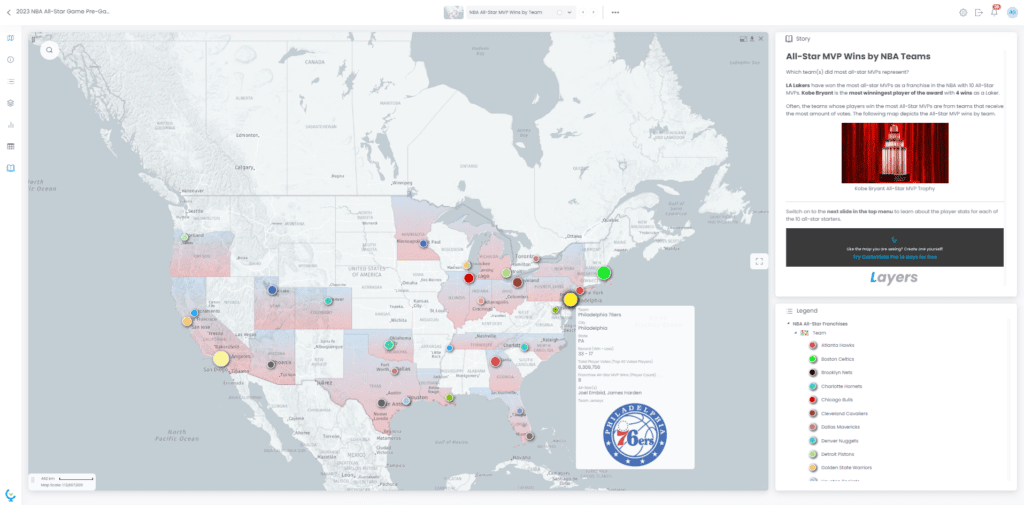
Task: Click the All-Star MVP Wins by NBA Teams heading
Action: 858,57
